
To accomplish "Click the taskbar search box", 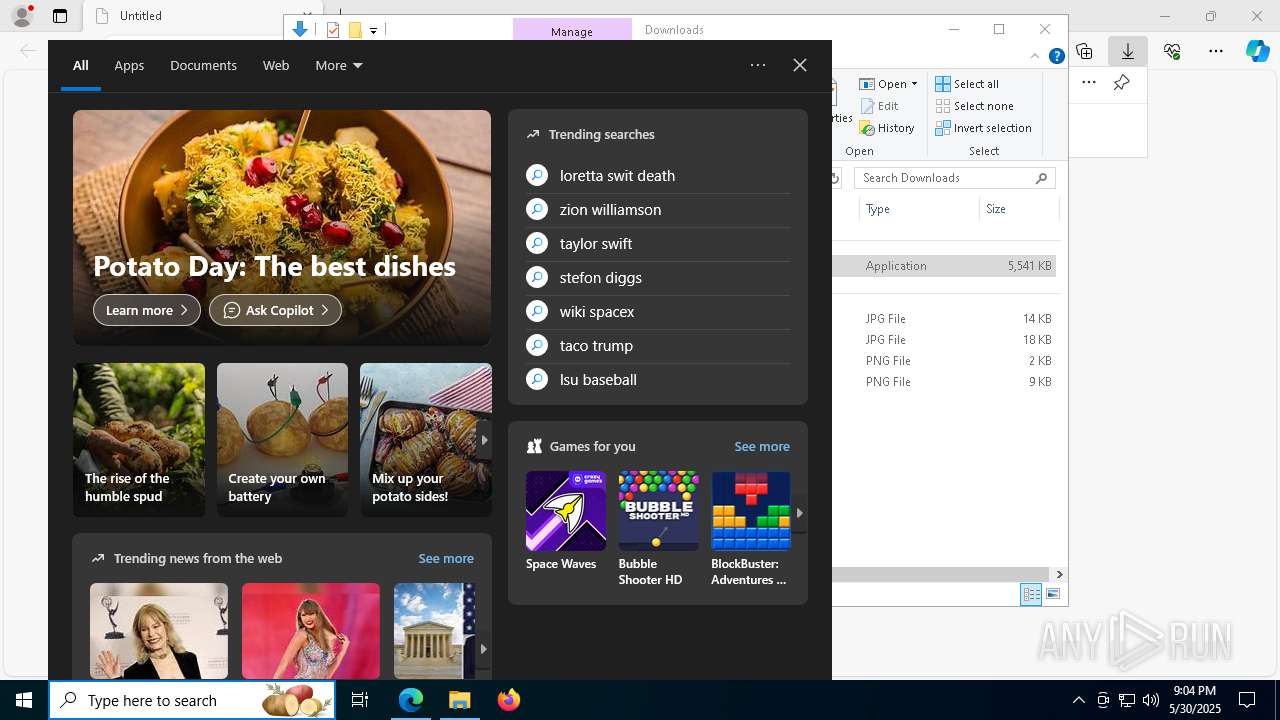I will [x=193, y=700].
